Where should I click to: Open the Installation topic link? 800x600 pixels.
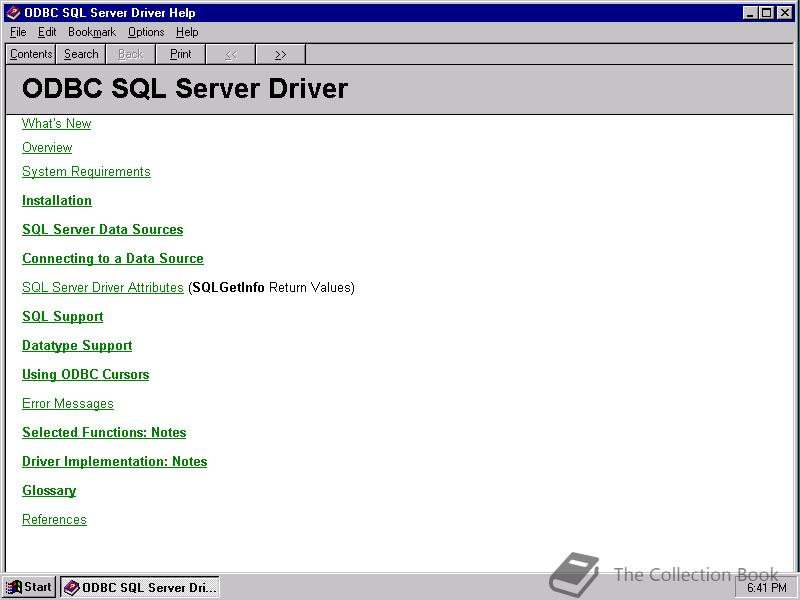coord(57,201)
